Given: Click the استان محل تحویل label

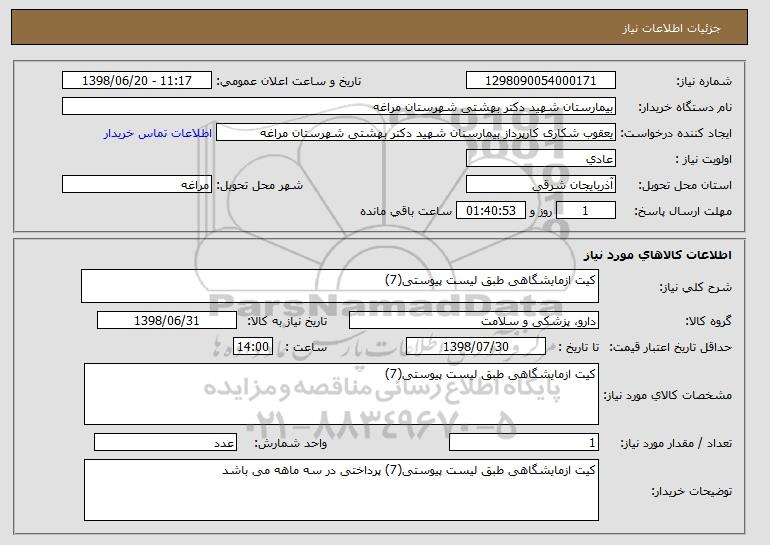Looking at the screenshot, I should 685,185.
